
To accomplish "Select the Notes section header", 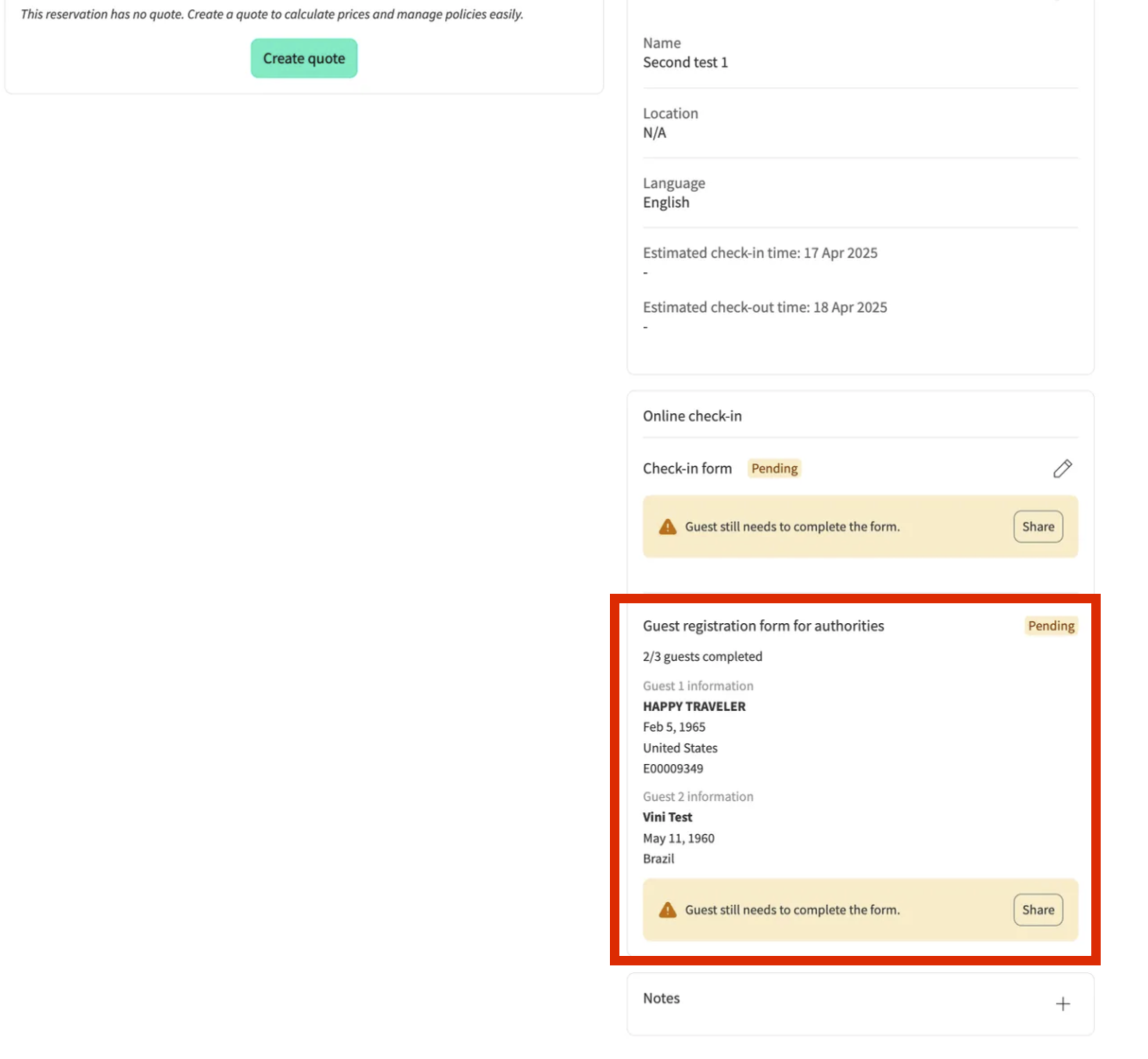I will pyautogui.click(x=661, y=998).
